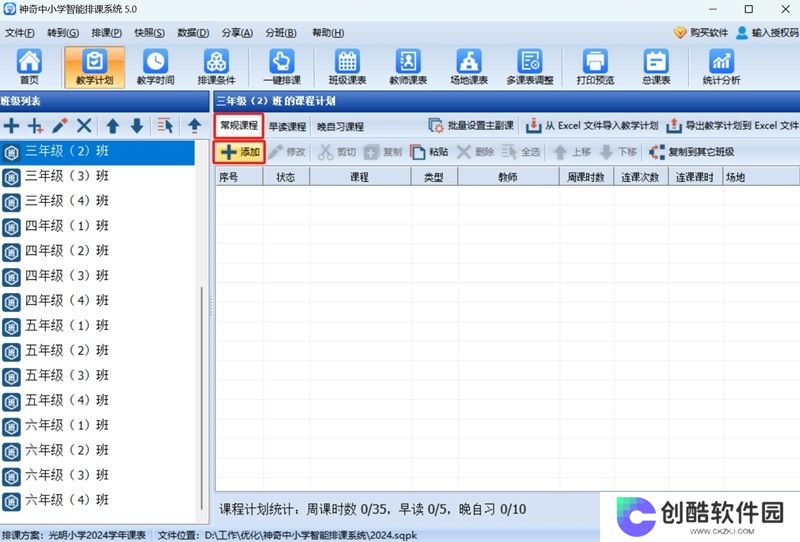Open the 统计分析 statistics chart icon
800x542 pixels.
[721, 67]
